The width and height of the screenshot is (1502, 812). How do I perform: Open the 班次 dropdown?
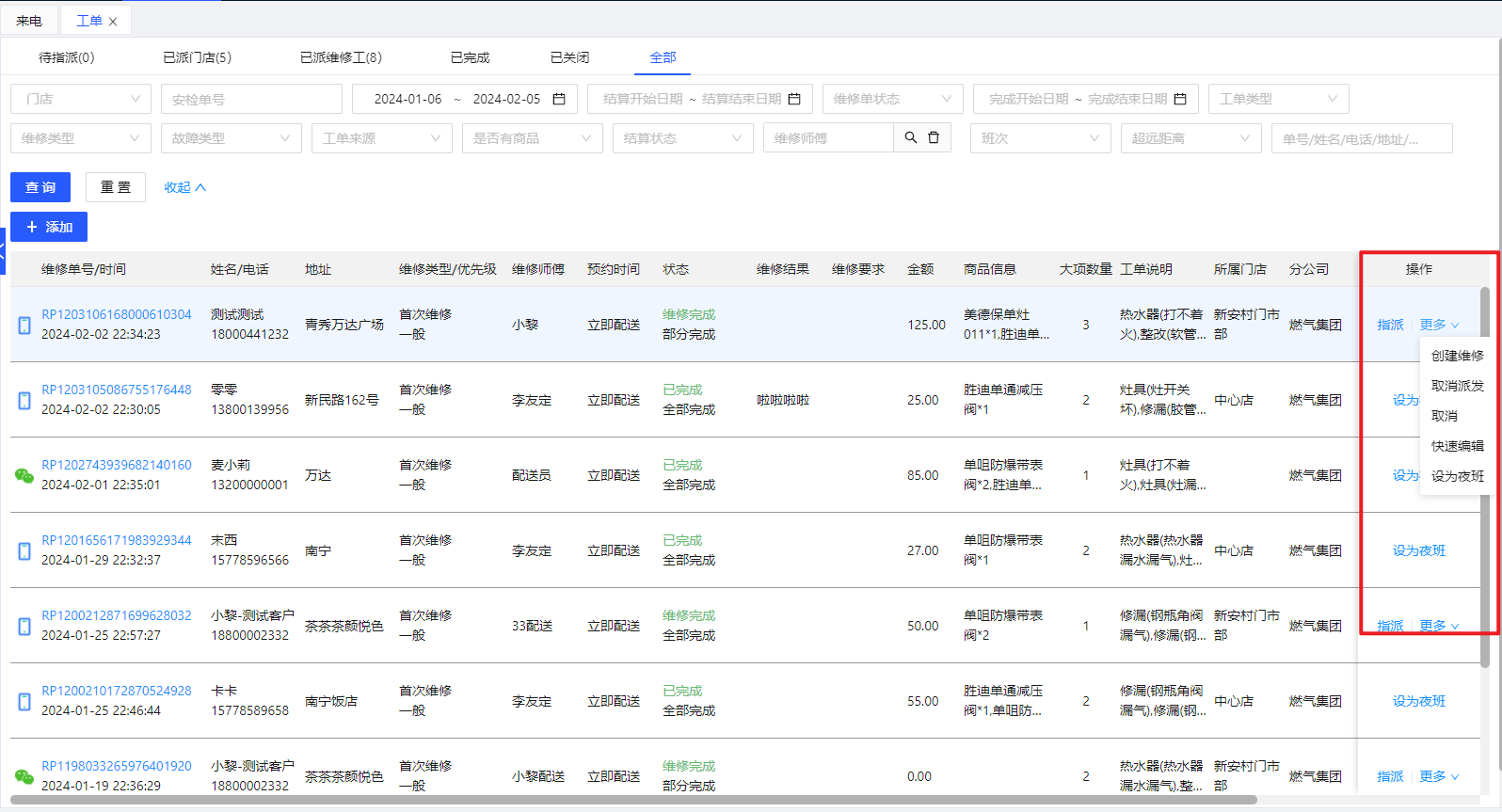coord(1041,138)
